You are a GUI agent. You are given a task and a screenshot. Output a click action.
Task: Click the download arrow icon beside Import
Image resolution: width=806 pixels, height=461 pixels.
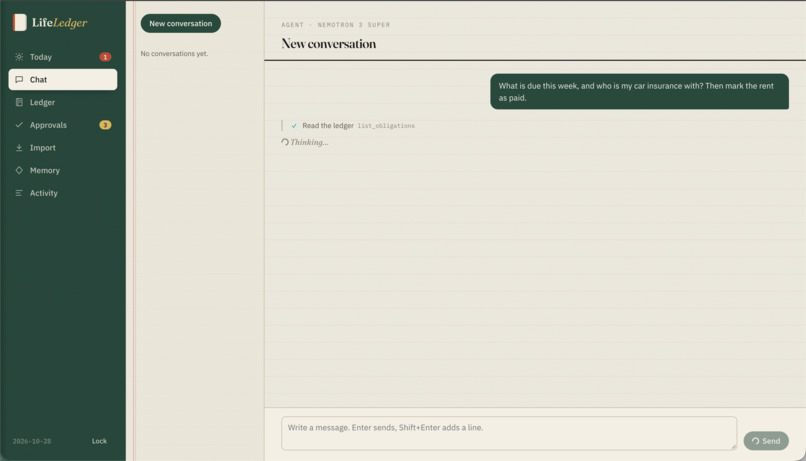(19, 147)
